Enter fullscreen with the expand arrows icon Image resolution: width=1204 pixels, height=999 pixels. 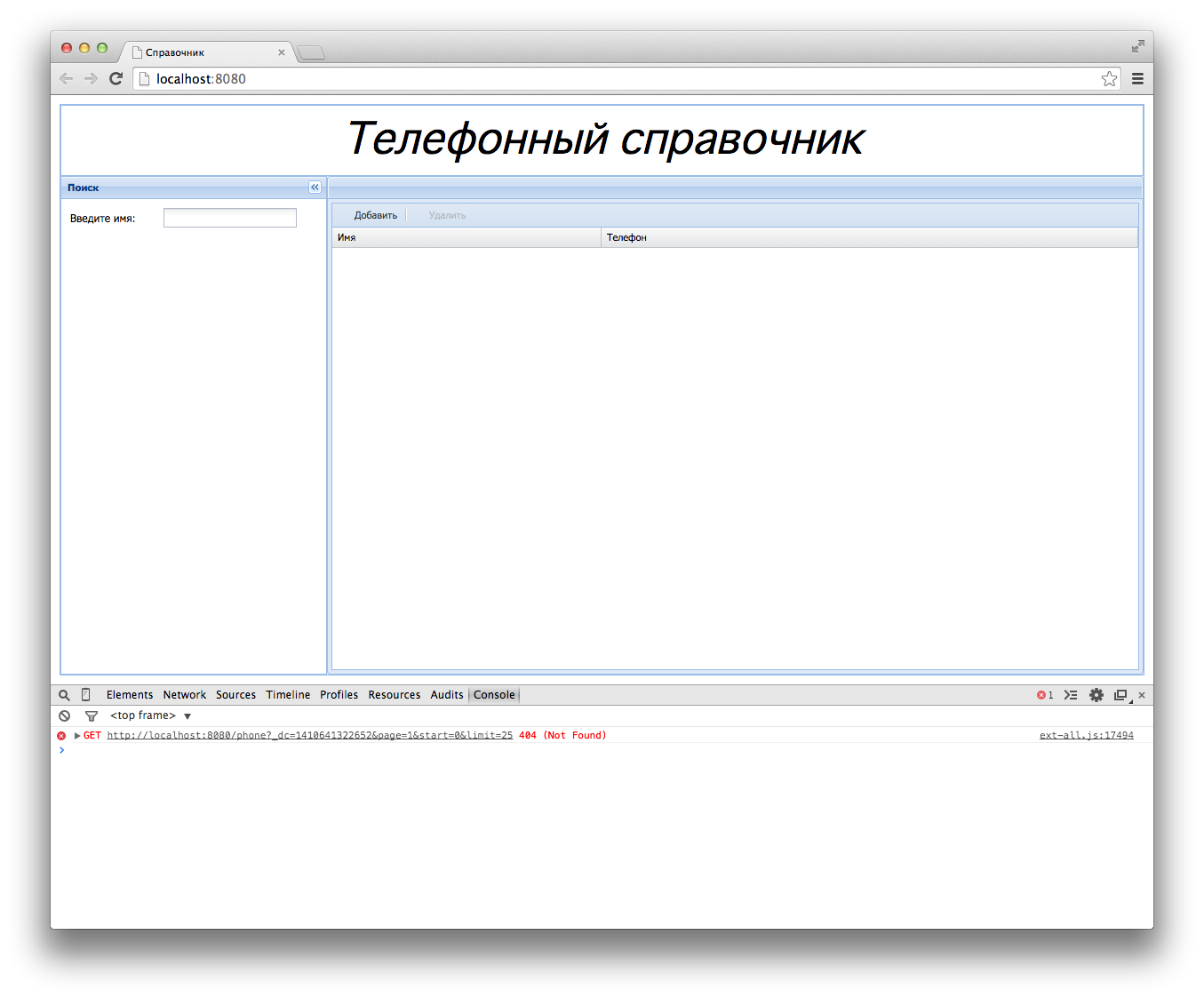pyautogui.click(x=1137, y=46)
